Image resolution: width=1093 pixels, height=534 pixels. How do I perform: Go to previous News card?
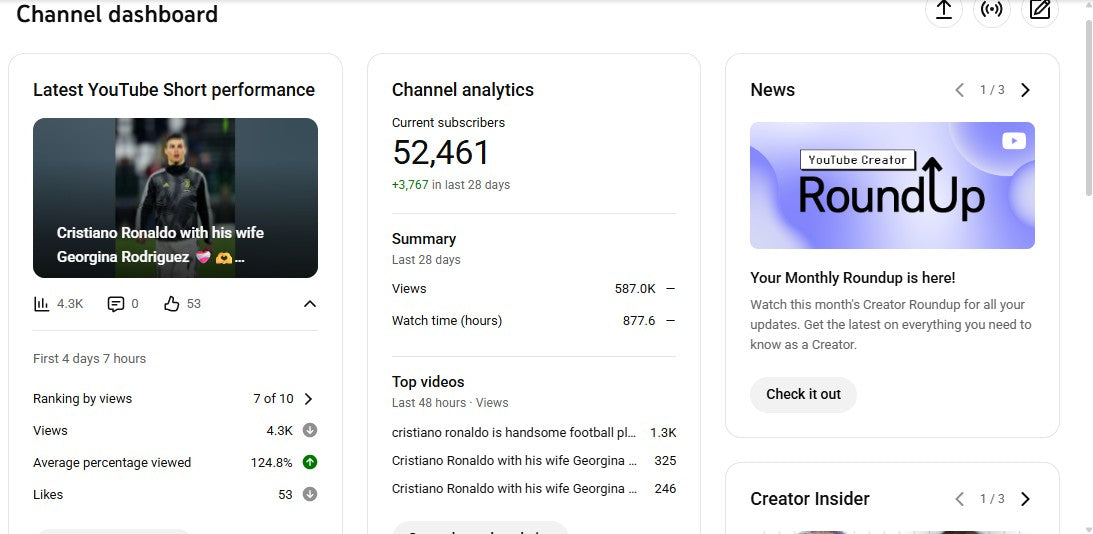(x=960, y=90)
